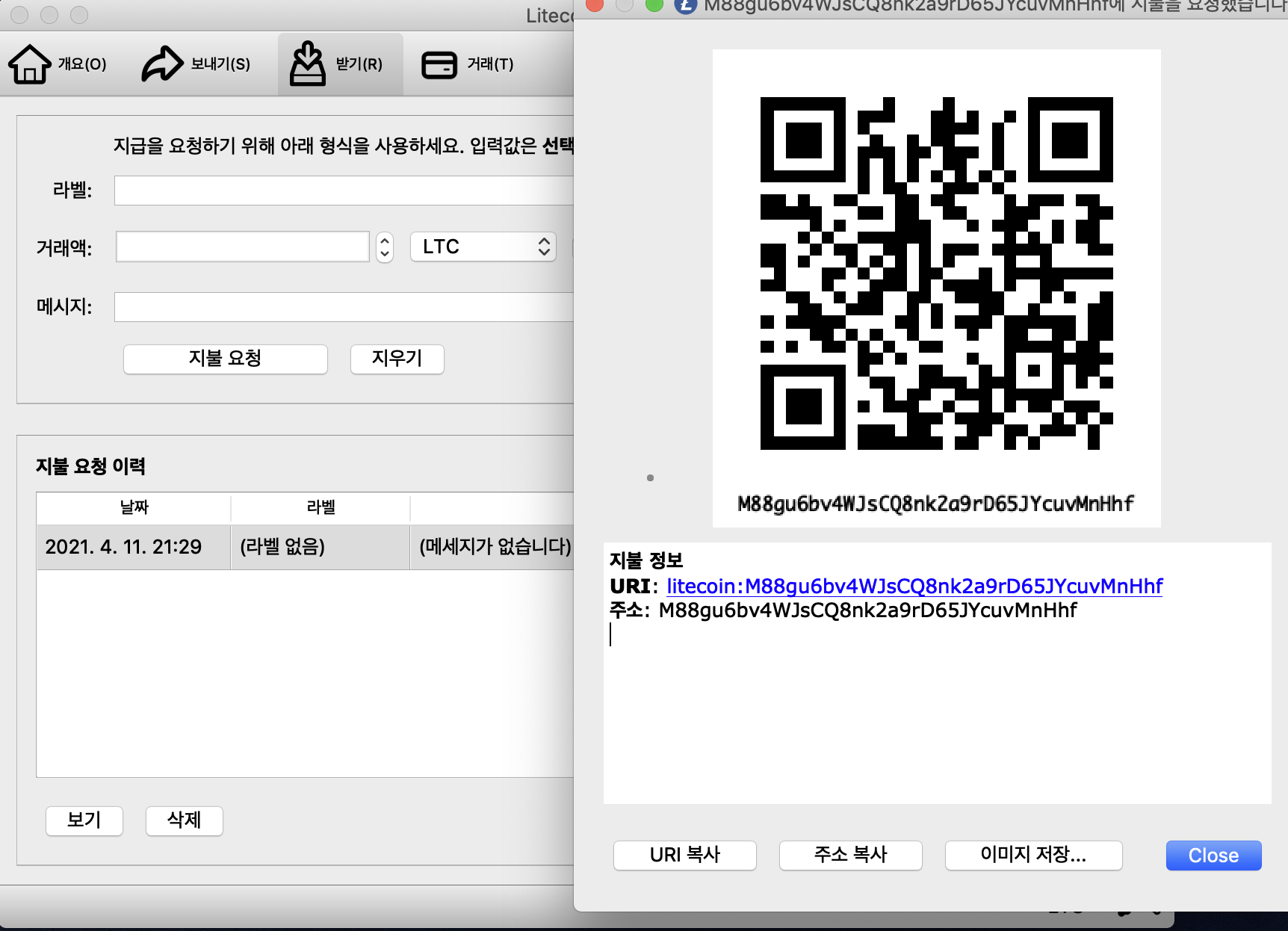Open the Transactions (거래) card icon

(439, 65)
